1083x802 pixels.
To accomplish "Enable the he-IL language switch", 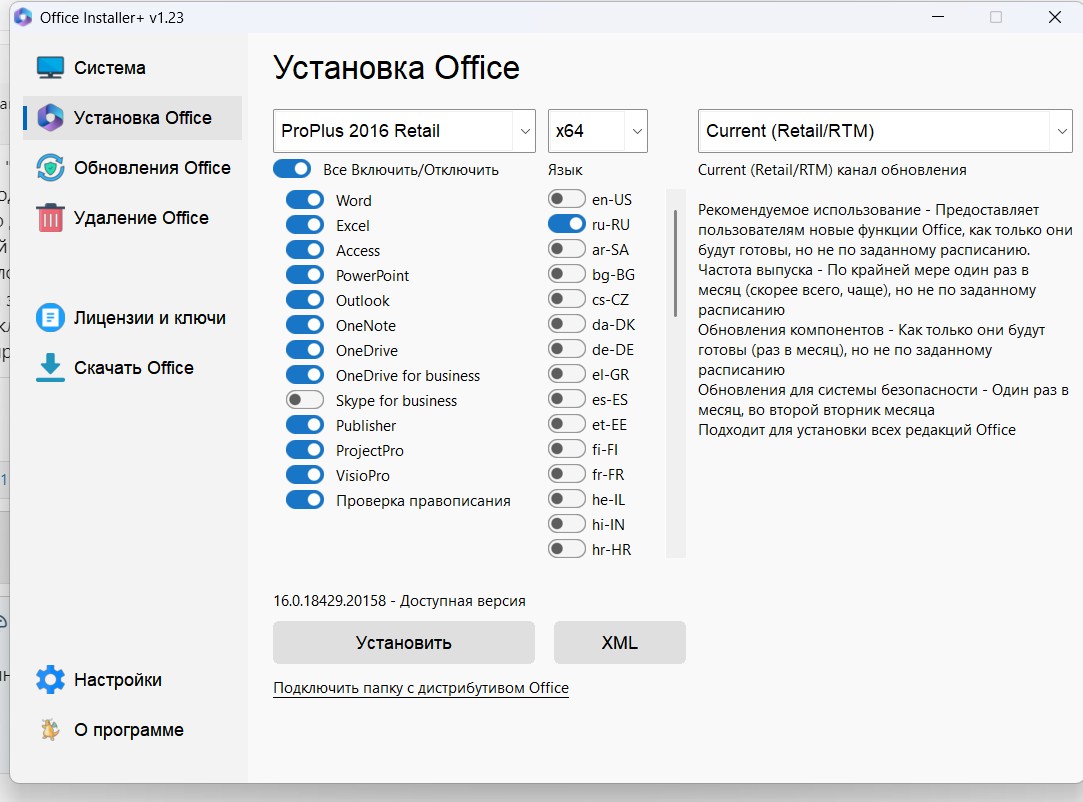I will pyautogui.click(x=567, y=499).
